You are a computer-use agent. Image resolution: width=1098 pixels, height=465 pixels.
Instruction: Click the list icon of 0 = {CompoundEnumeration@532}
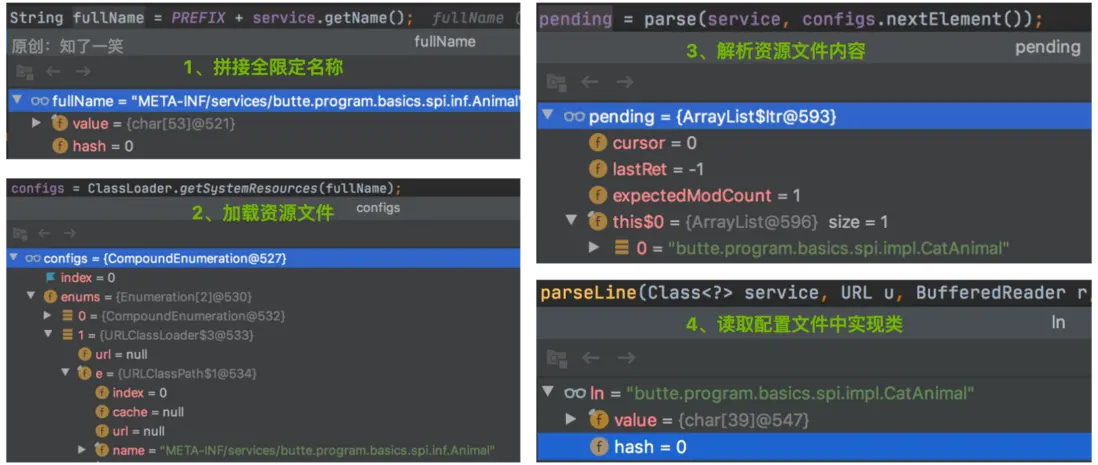67,317
